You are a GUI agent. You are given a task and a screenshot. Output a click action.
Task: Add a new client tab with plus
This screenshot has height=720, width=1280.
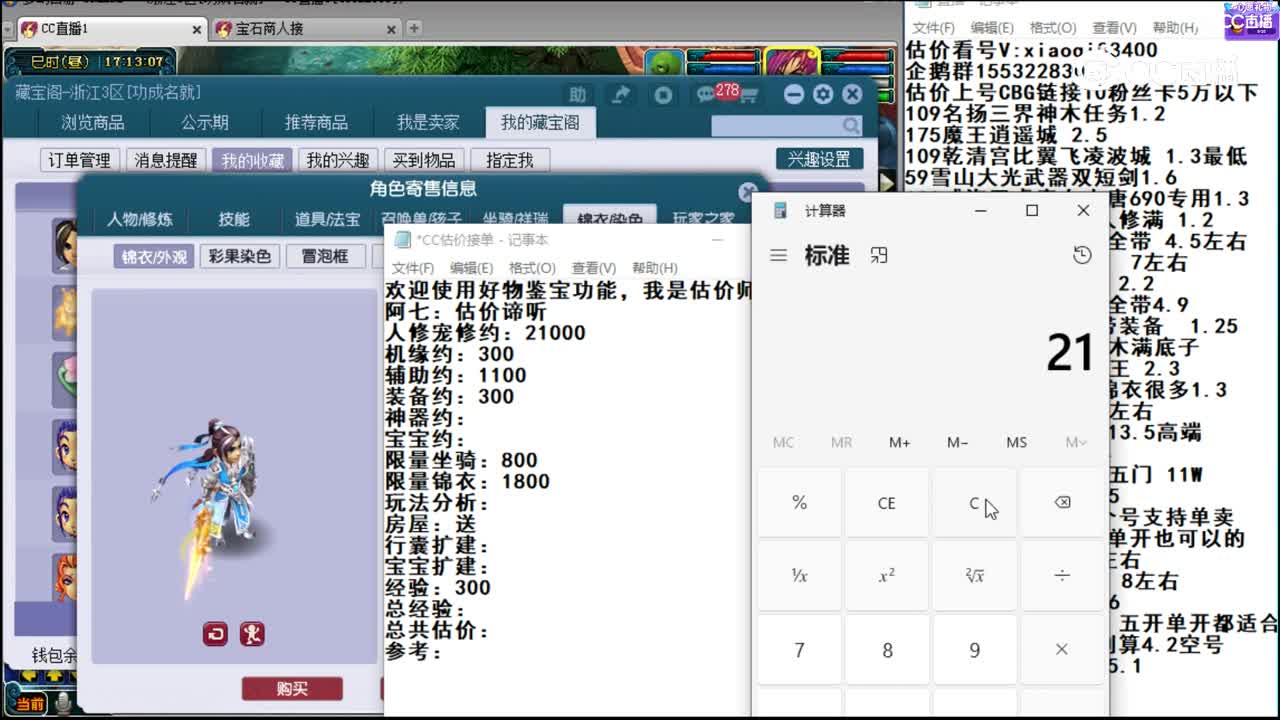point(414,29)
